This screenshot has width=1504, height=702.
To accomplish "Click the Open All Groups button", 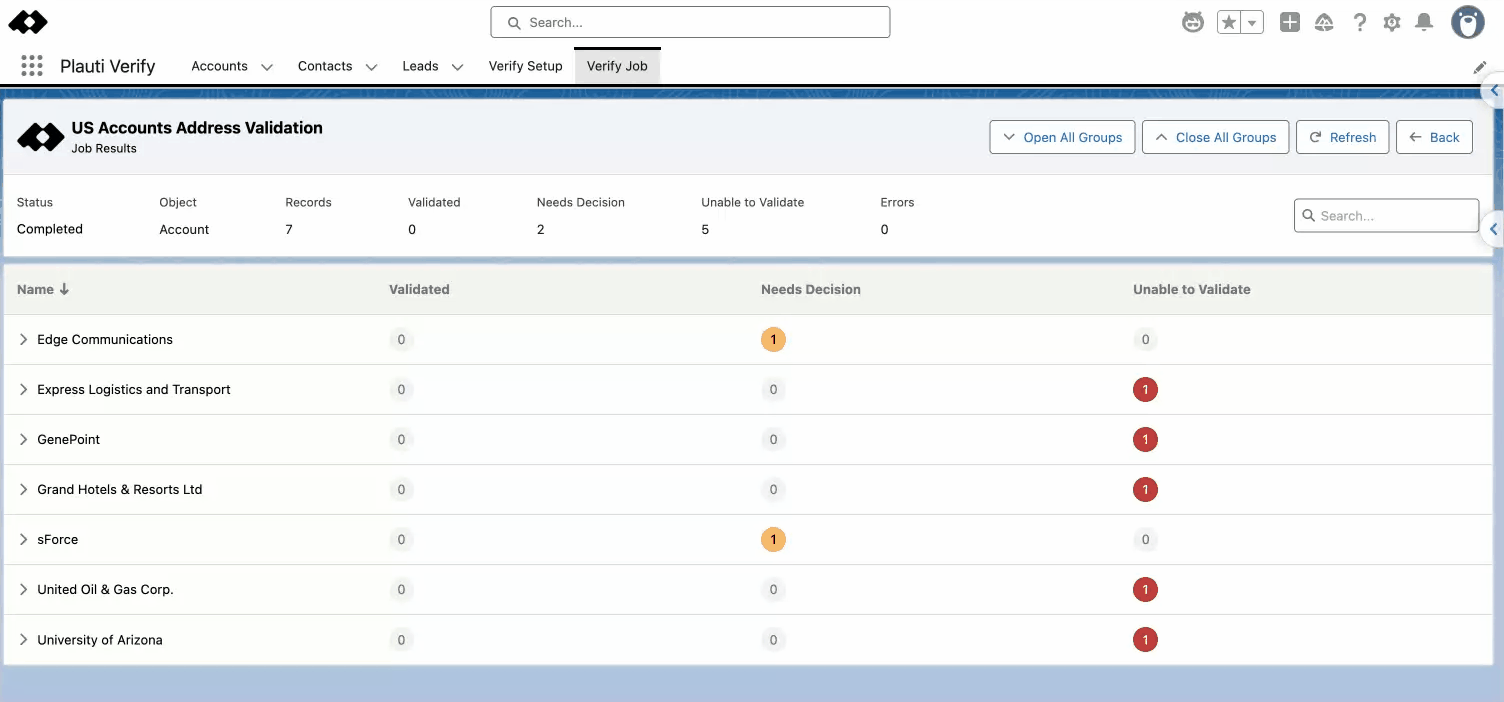I will [1062, 137].
